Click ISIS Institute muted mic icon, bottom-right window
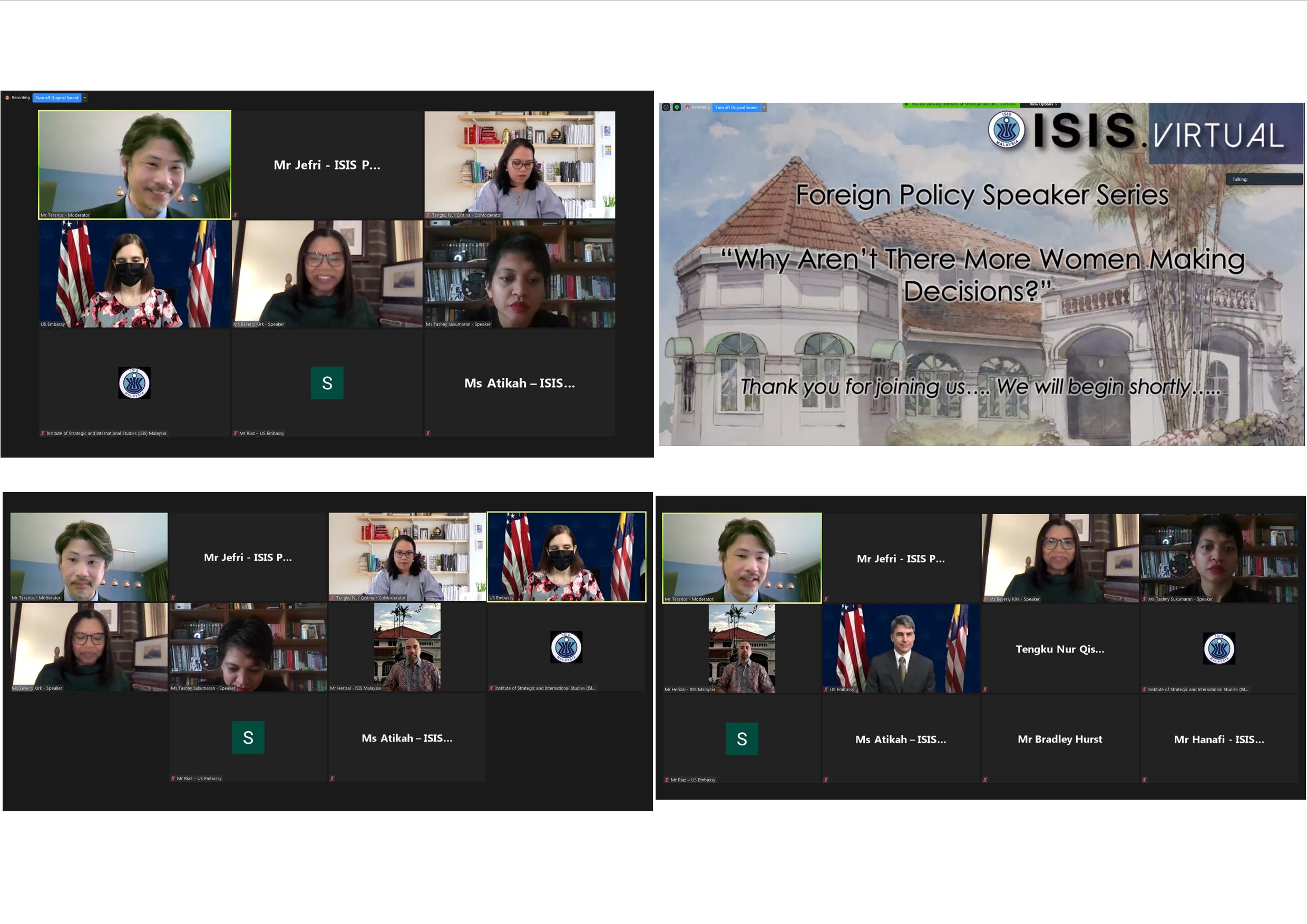Screen dimensions: 1307x924 click(1144, 690)
